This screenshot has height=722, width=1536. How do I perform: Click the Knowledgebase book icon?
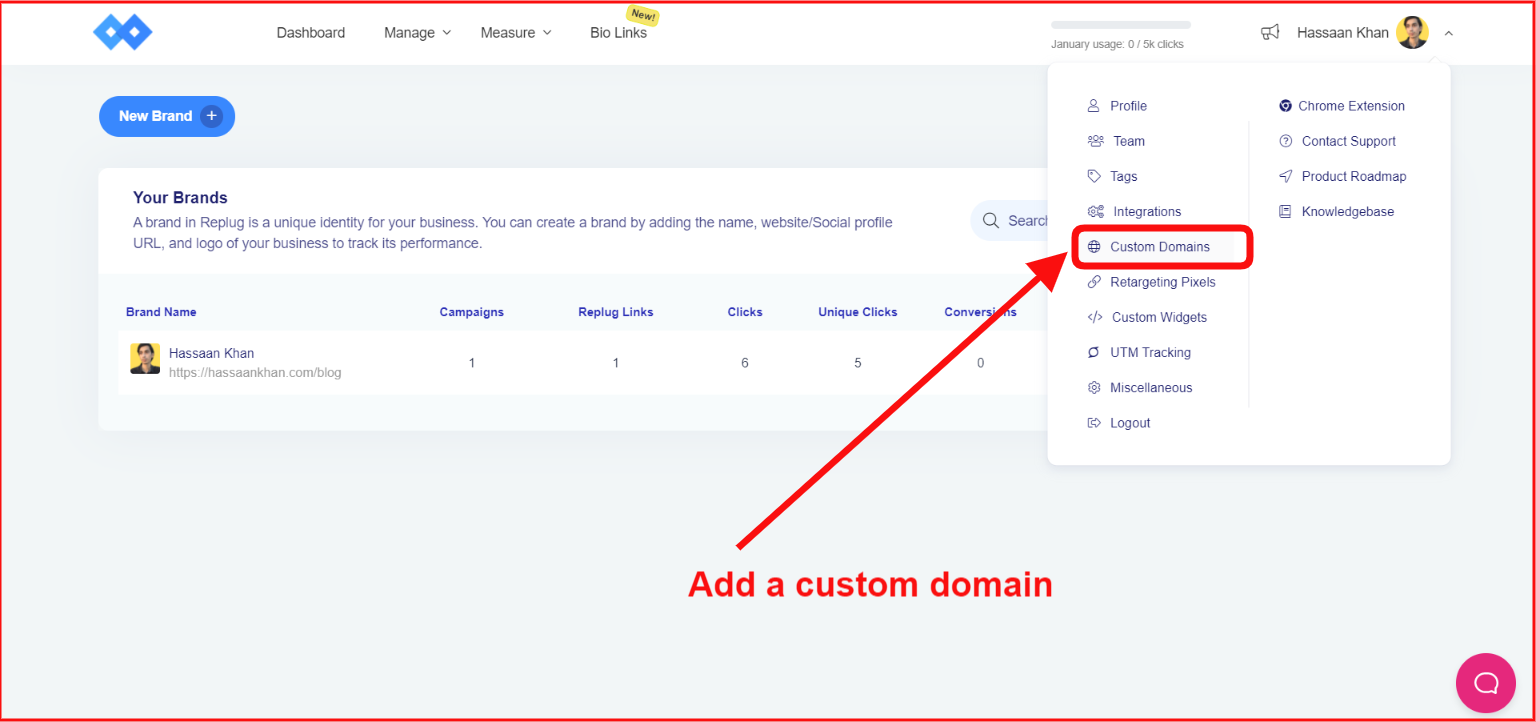[x=1285, y=212]
